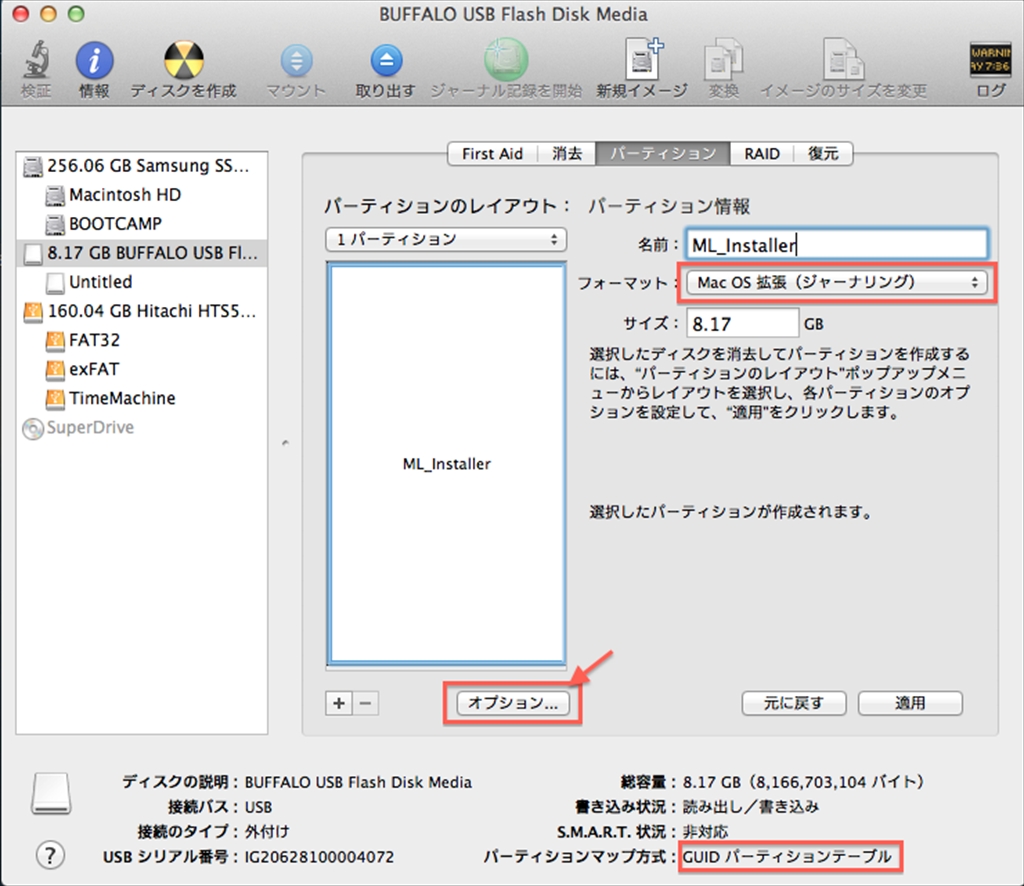Click the Mount (マウント) toolbar icon
1024x886 pixels.
pos(296,61)
